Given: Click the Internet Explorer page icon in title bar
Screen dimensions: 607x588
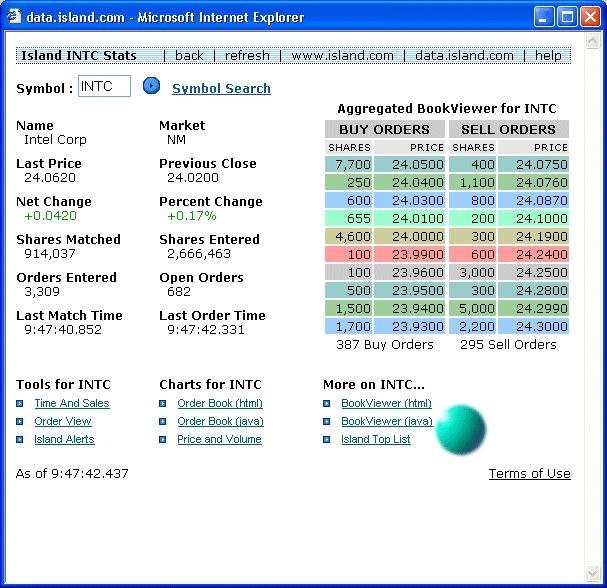Looking at the screenshot, I should tap(14, 16).
